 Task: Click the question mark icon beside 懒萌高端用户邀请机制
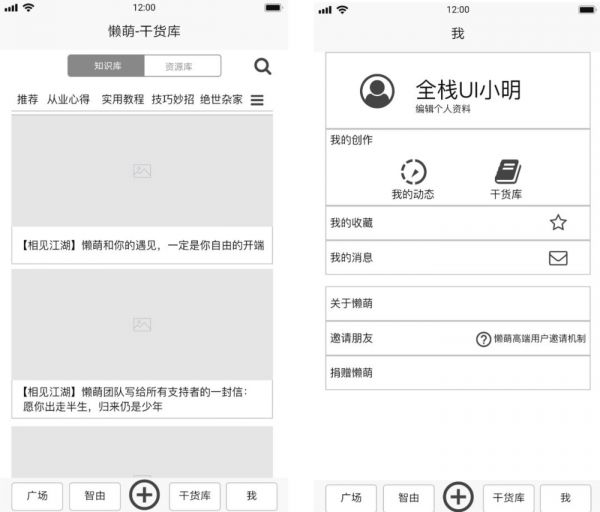(483, 339)
